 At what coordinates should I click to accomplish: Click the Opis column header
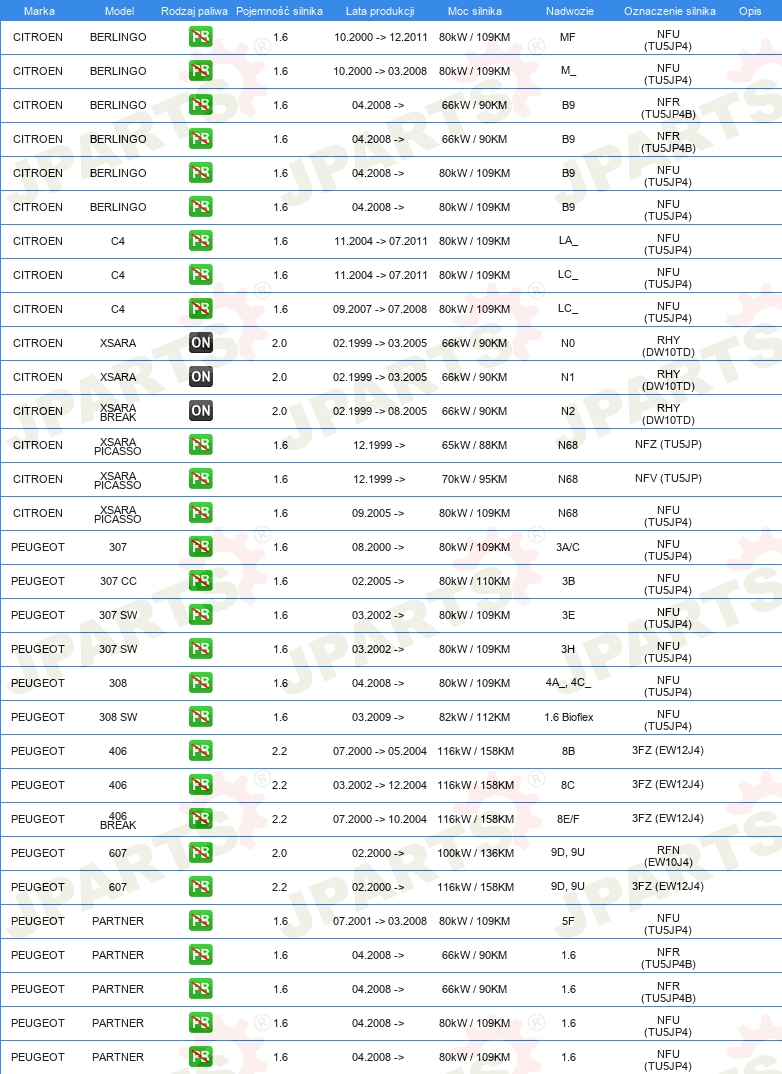(x=750, y=11)
